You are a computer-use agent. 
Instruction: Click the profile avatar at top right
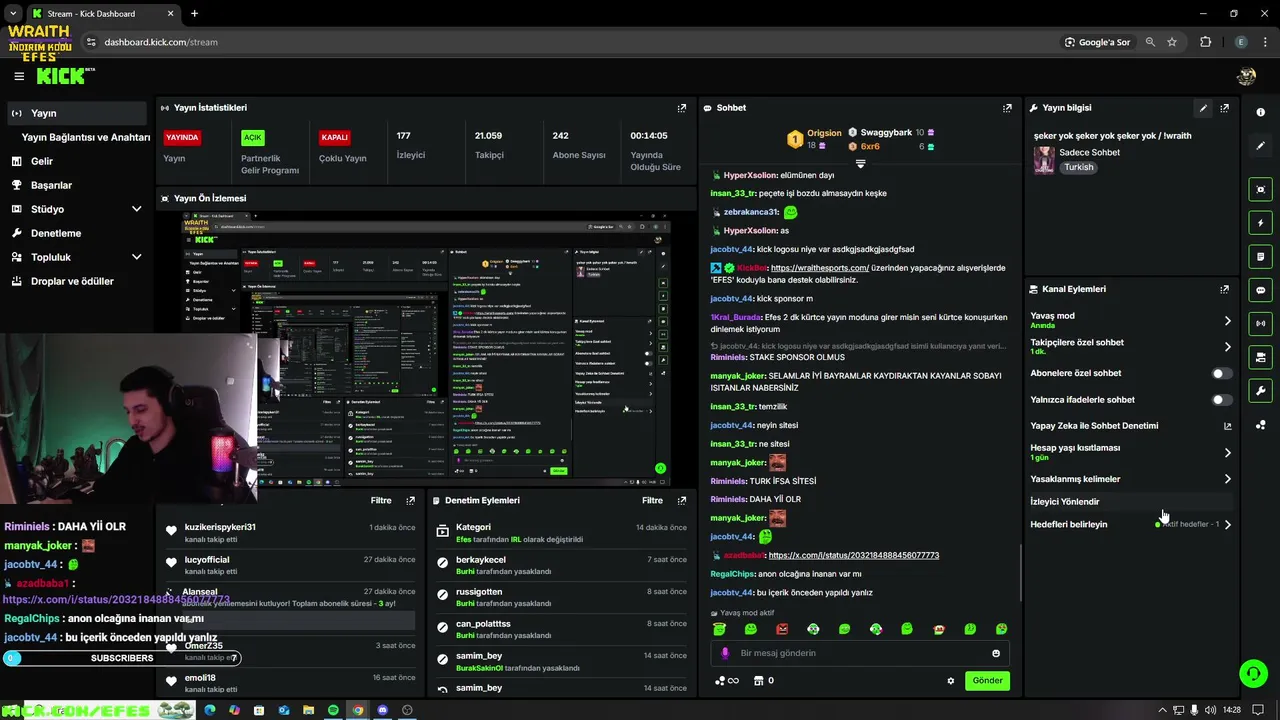pyautogui.click(x=1246, y=76)
